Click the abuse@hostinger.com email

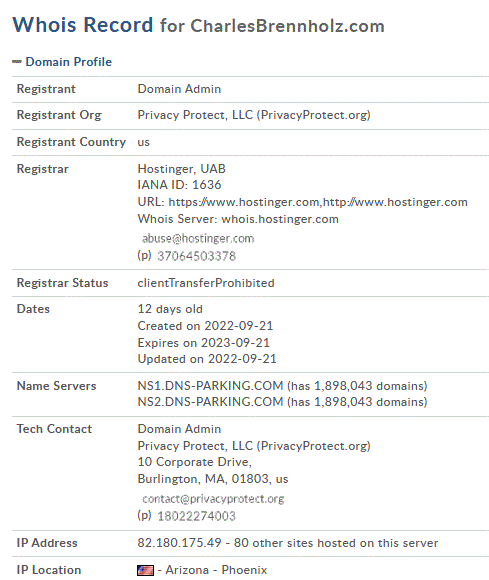pos(198,239)
